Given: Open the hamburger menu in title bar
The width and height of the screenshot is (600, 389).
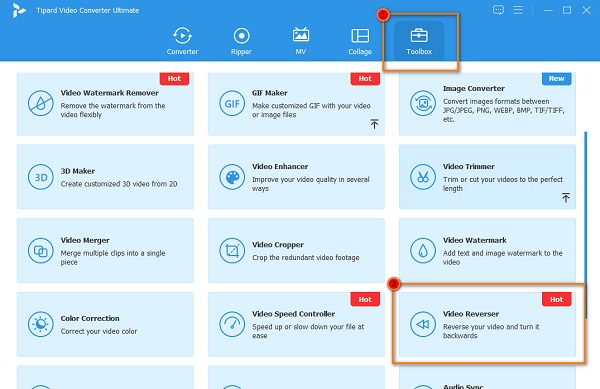Looking at the screenshot, I should point(518,10).
